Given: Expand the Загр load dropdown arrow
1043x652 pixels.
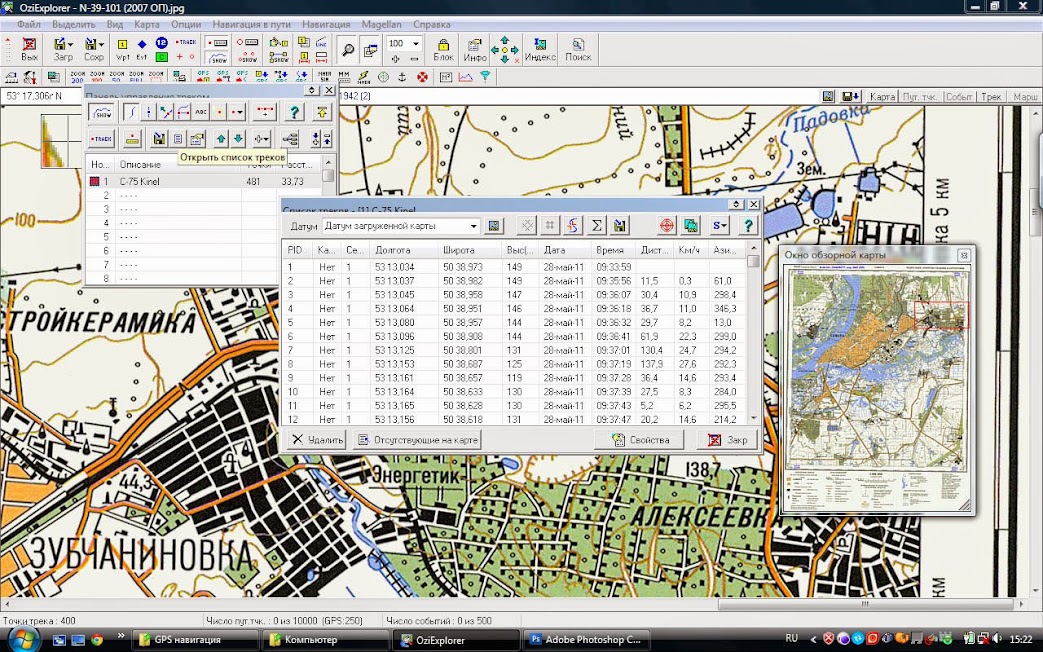Looking at the screenshot, I should coord(73,44).
